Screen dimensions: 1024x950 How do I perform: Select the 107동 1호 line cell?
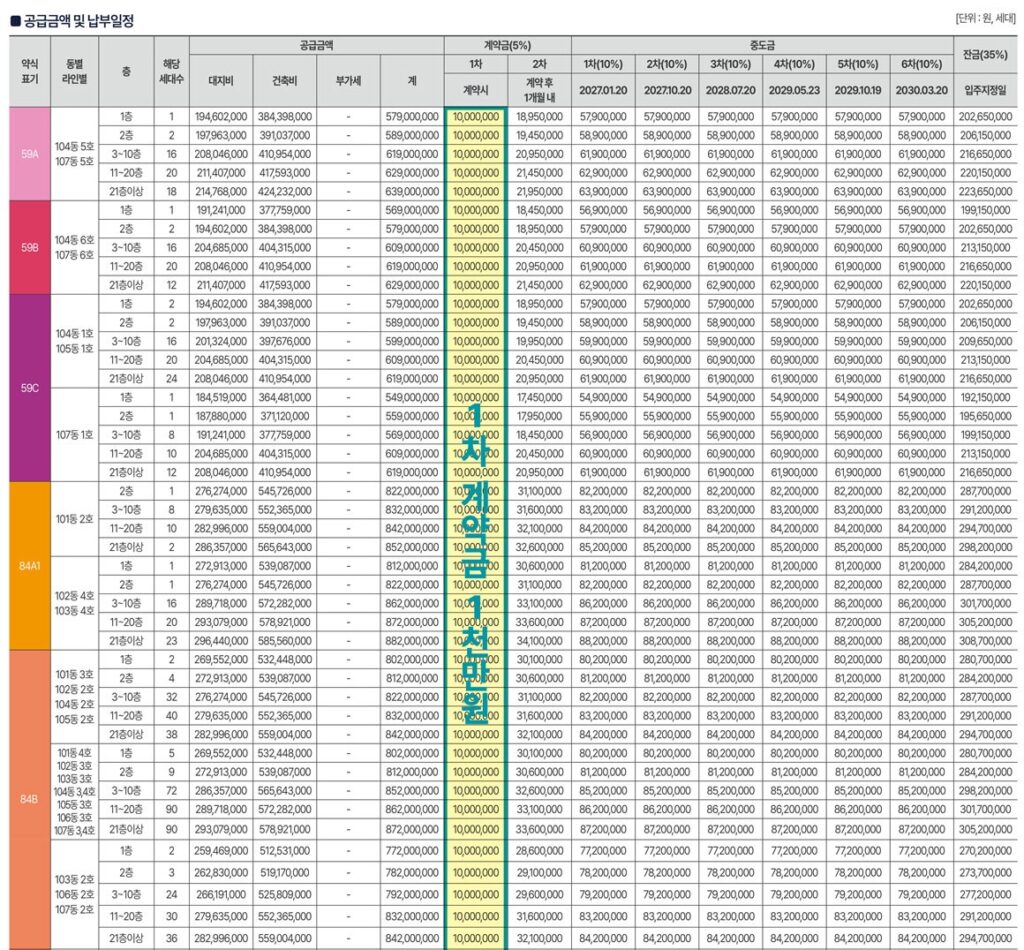tap(74, 435)
